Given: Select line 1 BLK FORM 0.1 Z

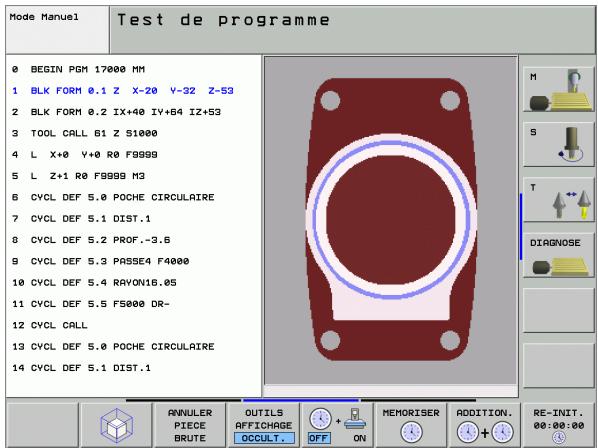Looking at the screenshot, I should (122, 91).
